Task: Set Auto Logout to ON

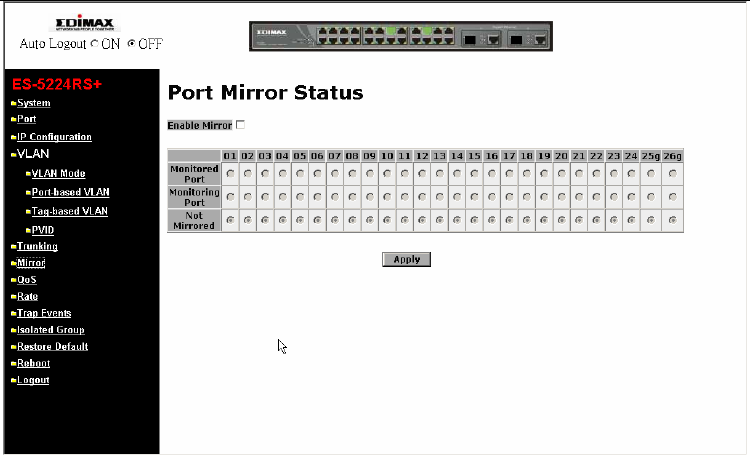Action: (94, 44)
